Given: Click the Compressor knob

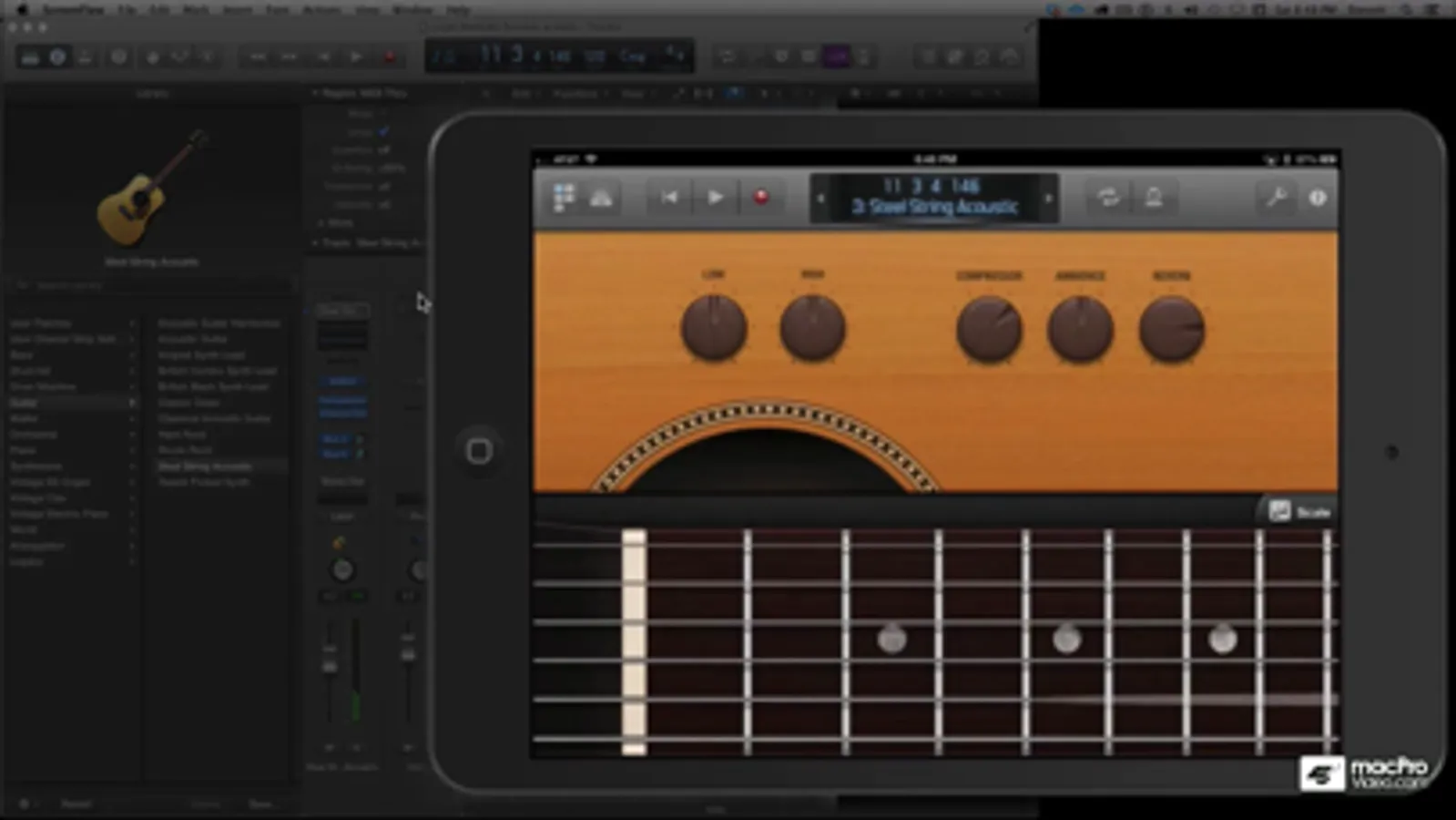Looking at the screenshot, I should click(989, 329).
